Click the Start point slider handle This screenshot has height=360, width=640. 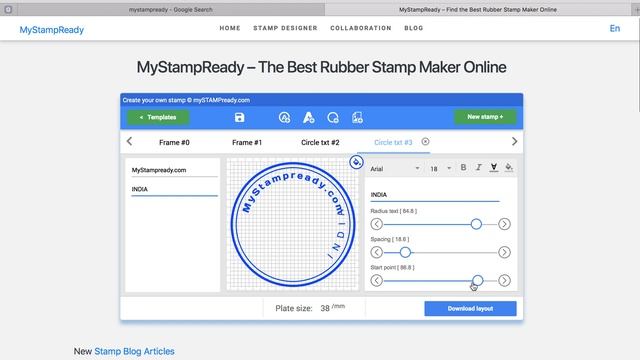pos(478,280)
